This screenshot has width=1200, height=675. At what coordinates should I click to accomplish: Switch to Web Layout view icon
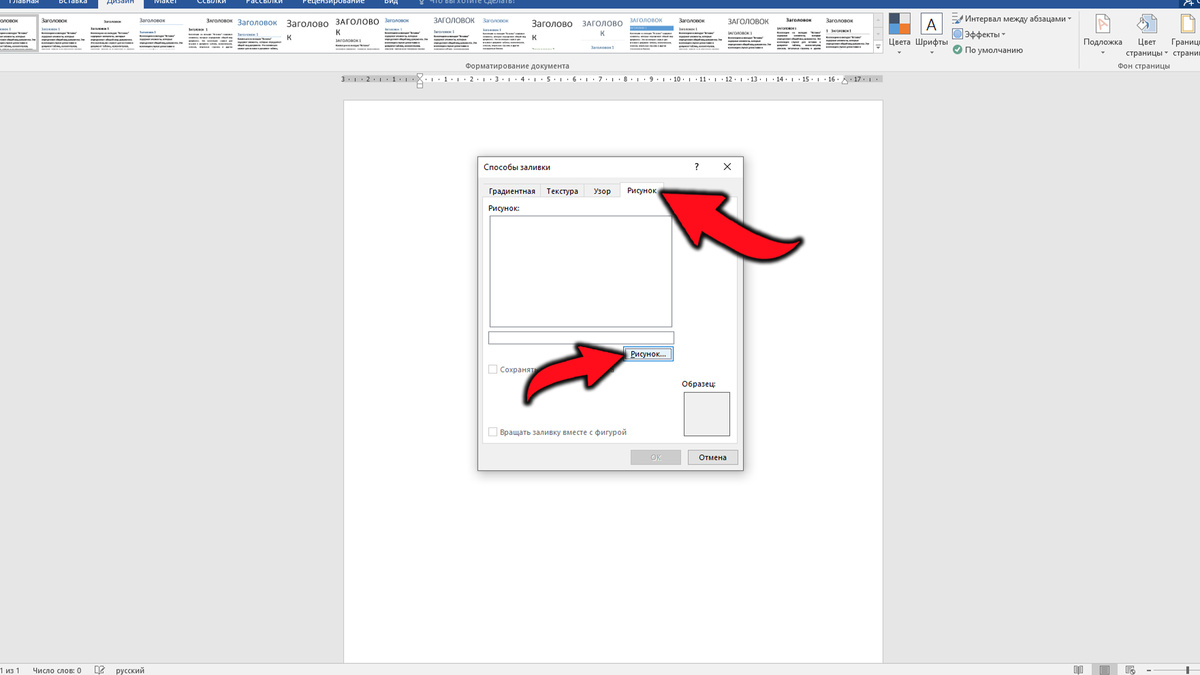coord(1130,669)
